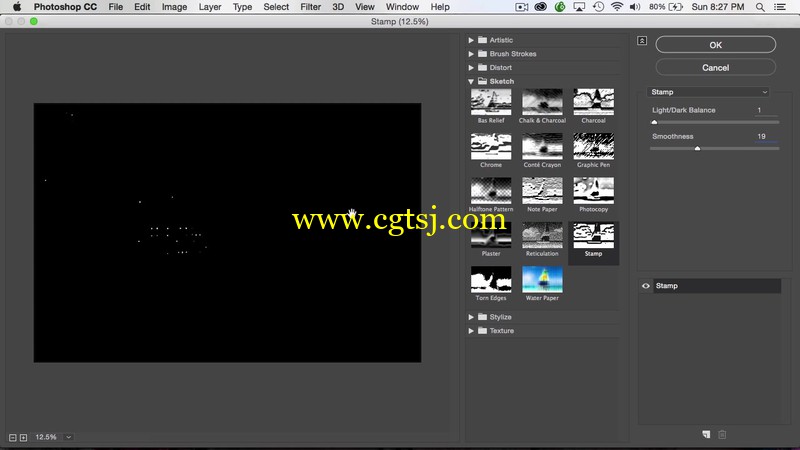The height and width of the screenshot is (450, 800).
Task: Zoom out with the minus button
Action: click(13, 438)
